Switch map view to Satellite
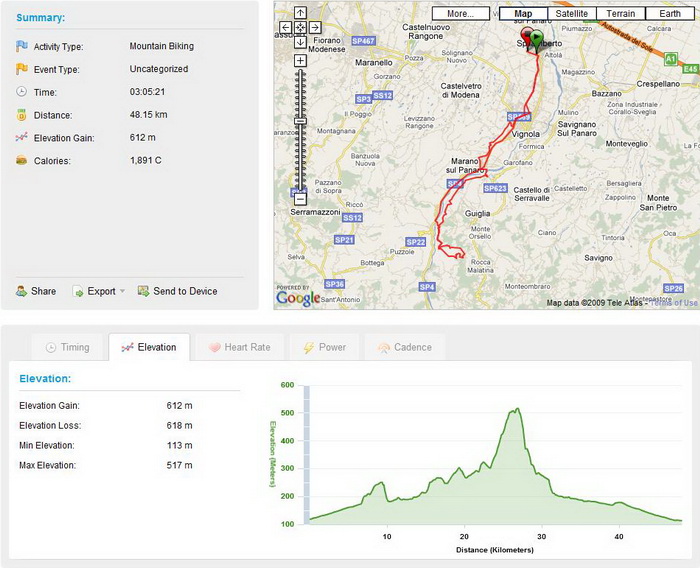 (x=571, y=13)
